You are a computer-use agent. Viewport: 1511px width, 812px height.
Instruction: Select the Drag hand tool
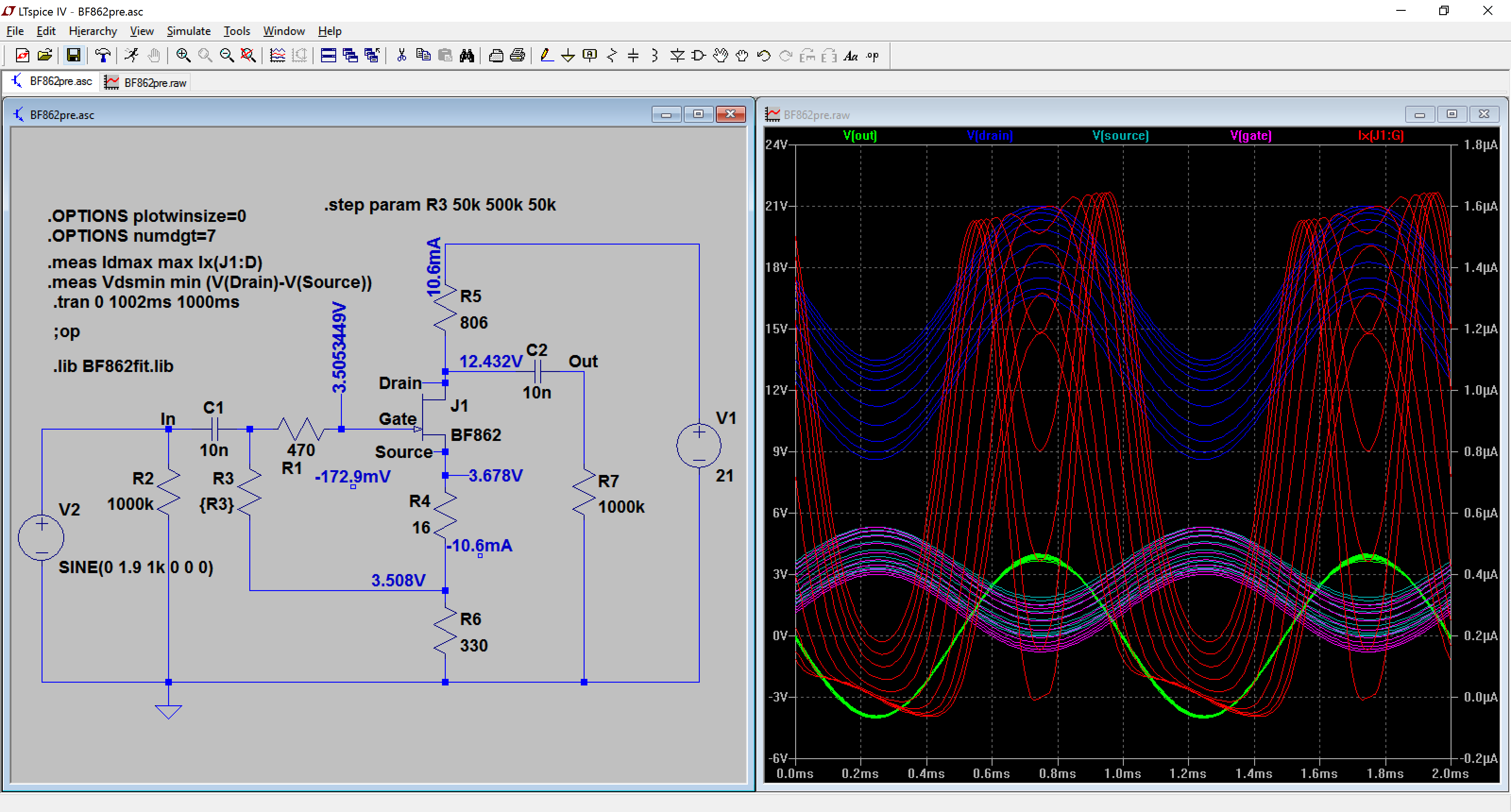pyautogui.click(x=742, y=56)
